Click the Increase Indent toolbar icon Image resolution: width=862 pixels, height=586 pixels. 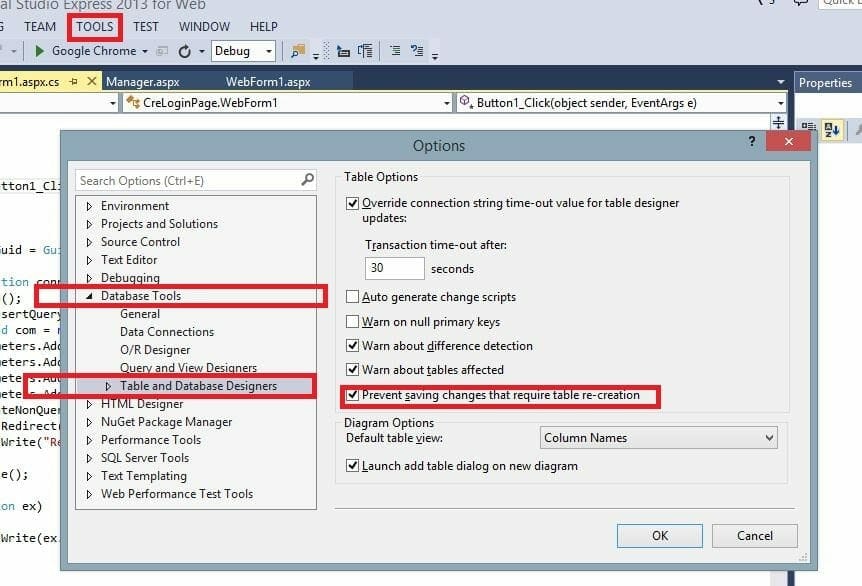click(x=365, y=51)
